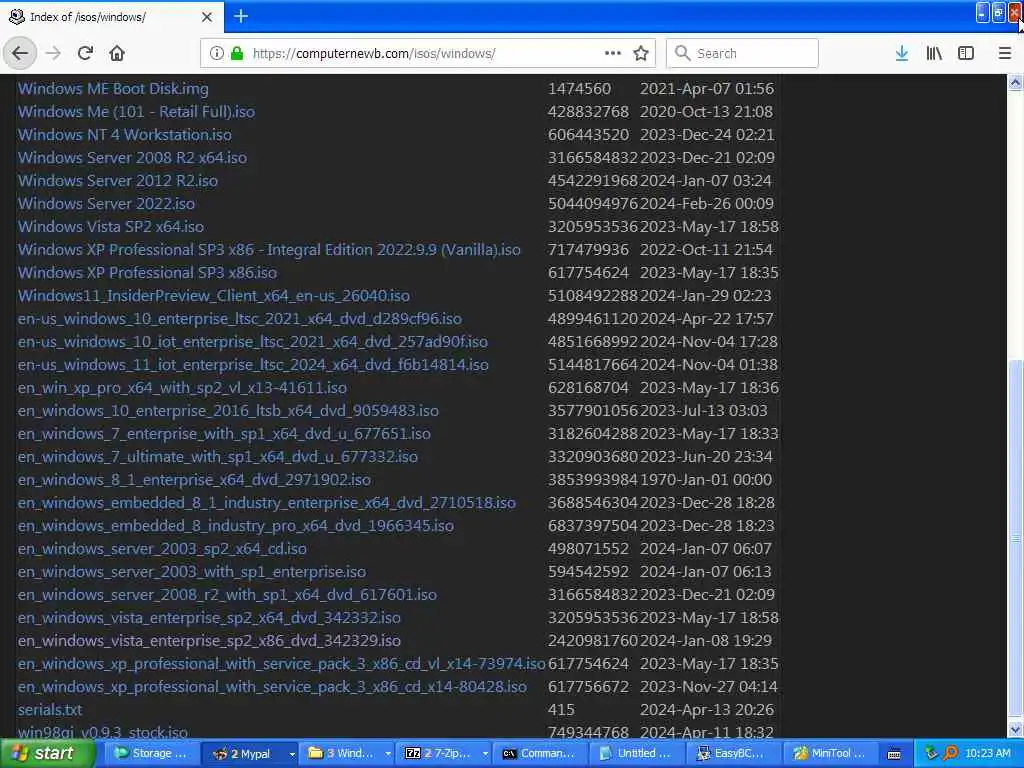Image resolution: width=1024 pixels, height=768 pixels.
Task: Focus the browser Search box
Action: [x=742, y=53]
